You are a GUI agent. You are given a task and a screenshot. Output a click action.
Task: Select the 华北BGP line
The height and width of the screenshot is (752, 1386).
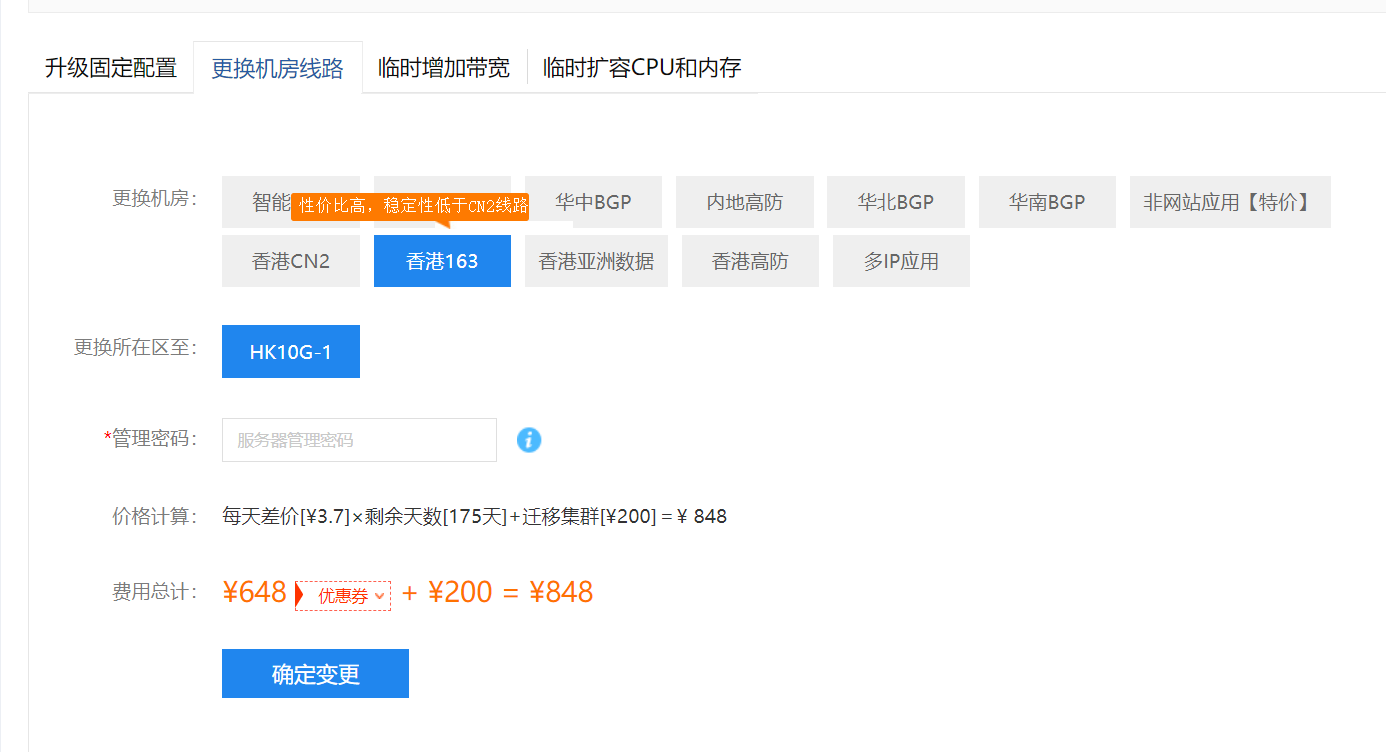pyautogui.click(x=895, y=201)
